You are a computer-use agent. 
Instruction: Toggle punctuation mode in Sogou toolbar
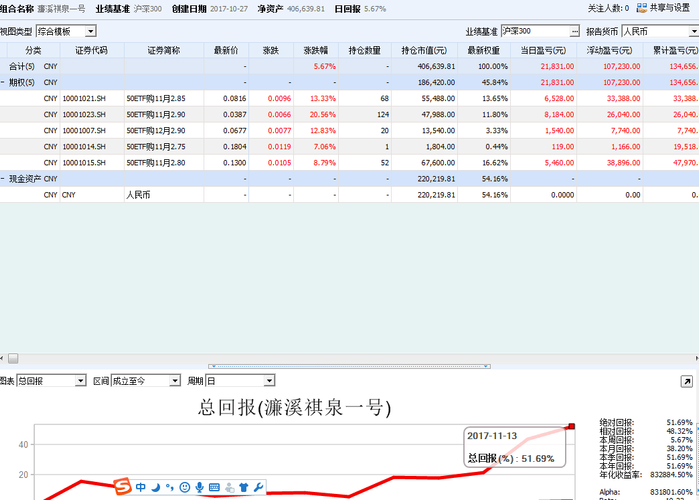[169, 488]
